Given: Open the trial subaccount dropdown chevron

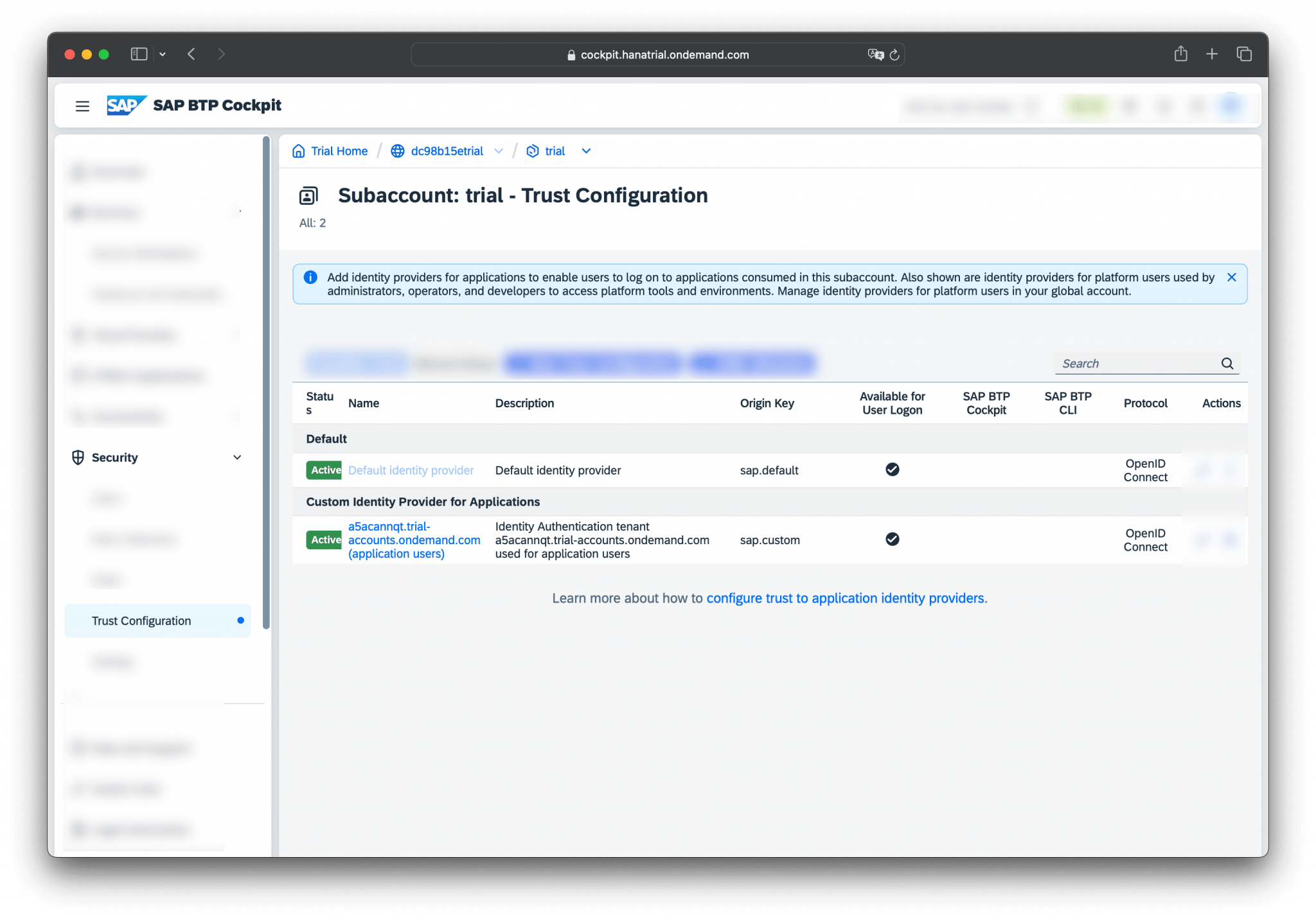Looking at the screenshot, I should (x=585, y=151).
